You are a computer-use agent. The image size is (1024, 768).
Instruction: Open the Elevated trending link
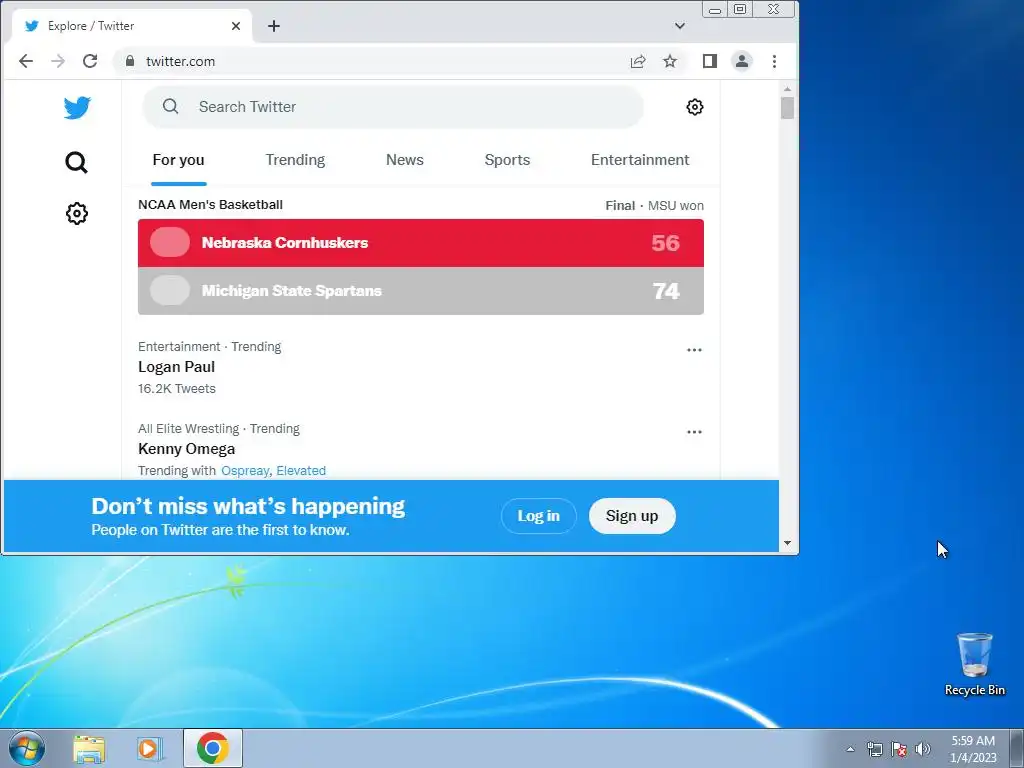pos(300,471)
